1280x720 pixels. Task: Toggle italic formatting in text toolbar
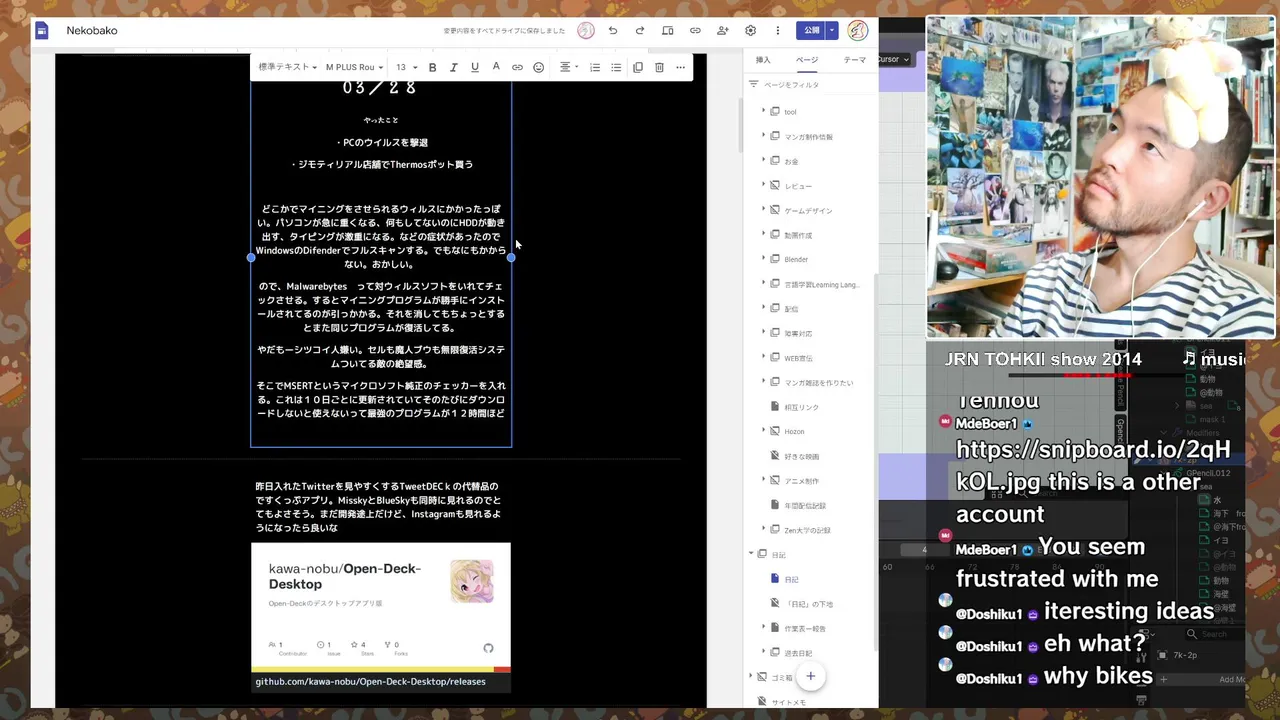(x=453, y=67)
